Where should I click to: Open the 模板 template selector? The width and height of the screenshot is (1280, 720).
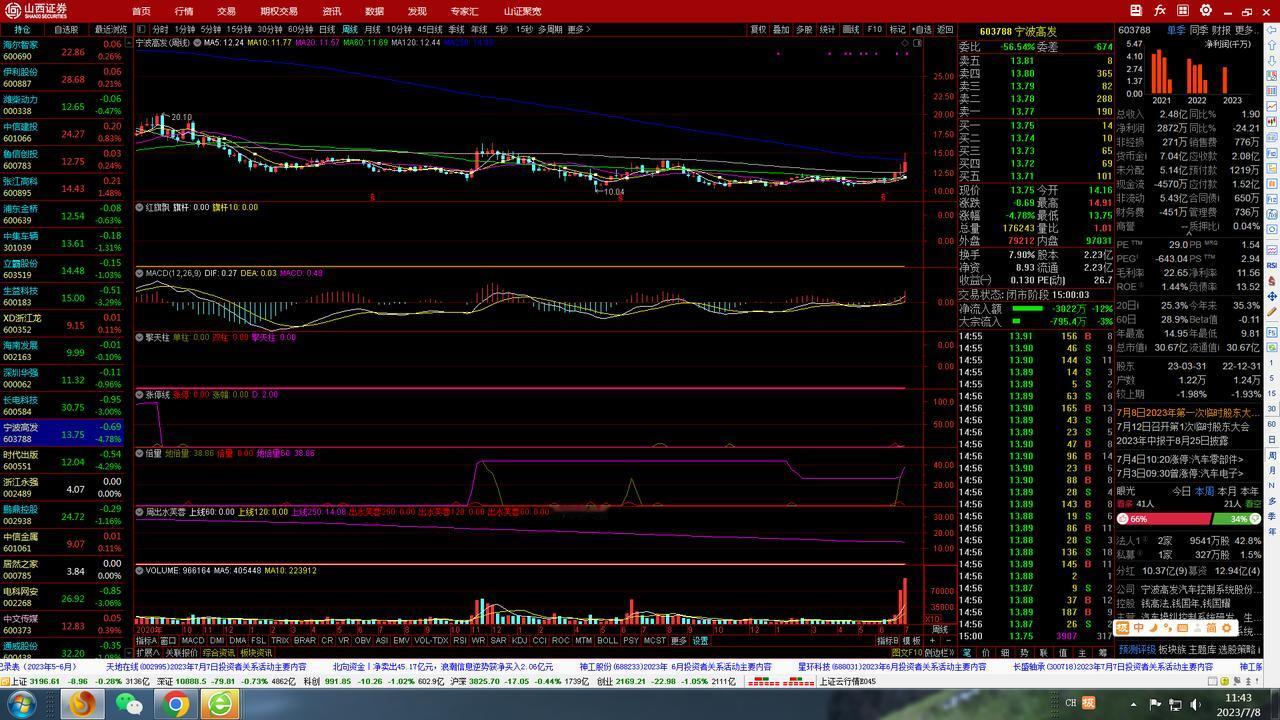pyautogui.click(x=911, y=641)
